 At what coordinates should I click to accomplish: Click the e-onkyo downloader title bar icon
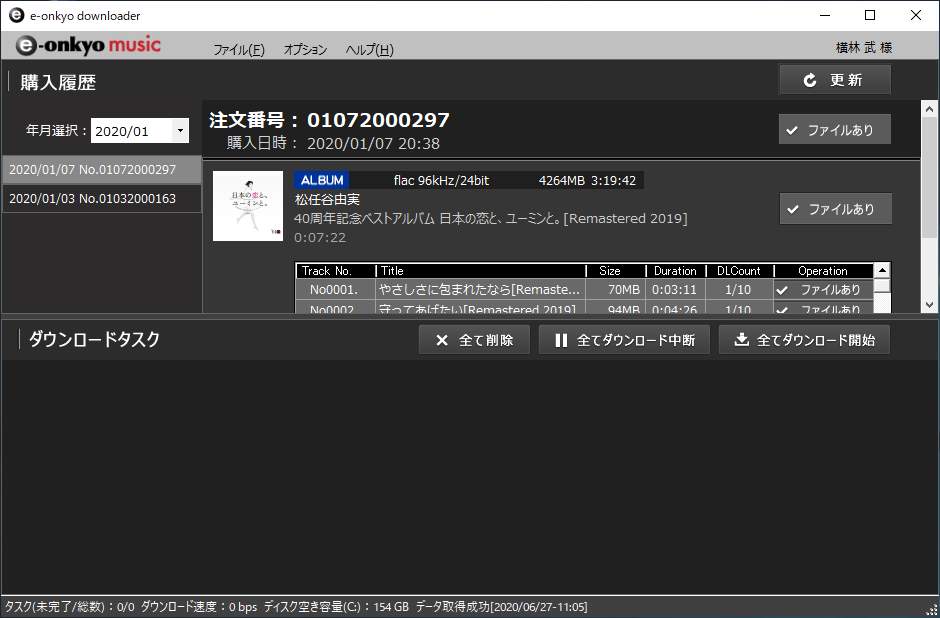[x=16, y=16]
